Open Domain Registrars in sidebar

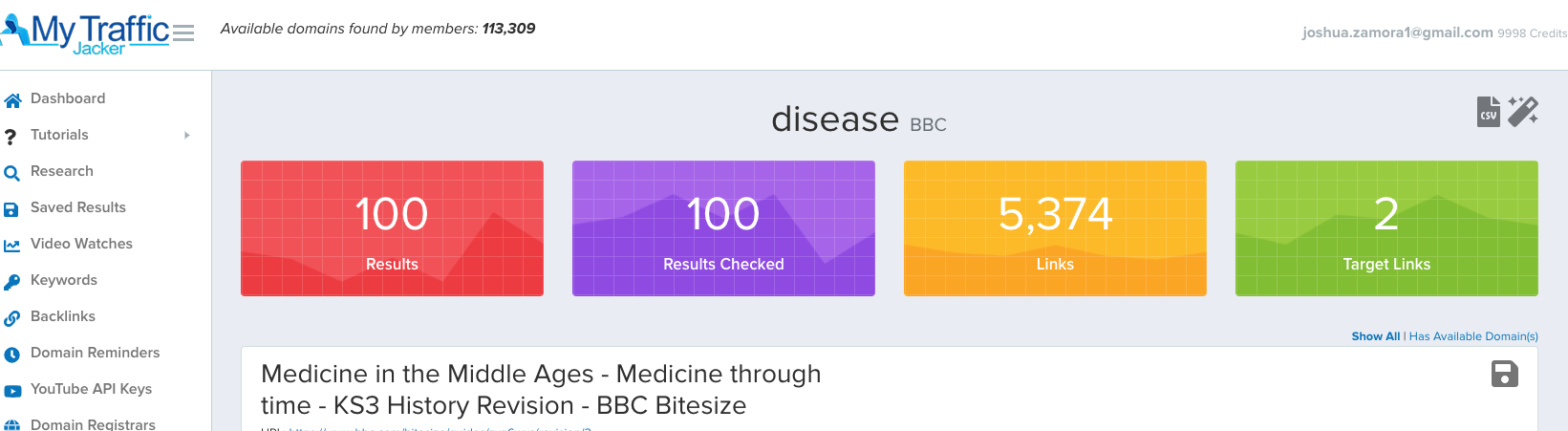(93, 424)
